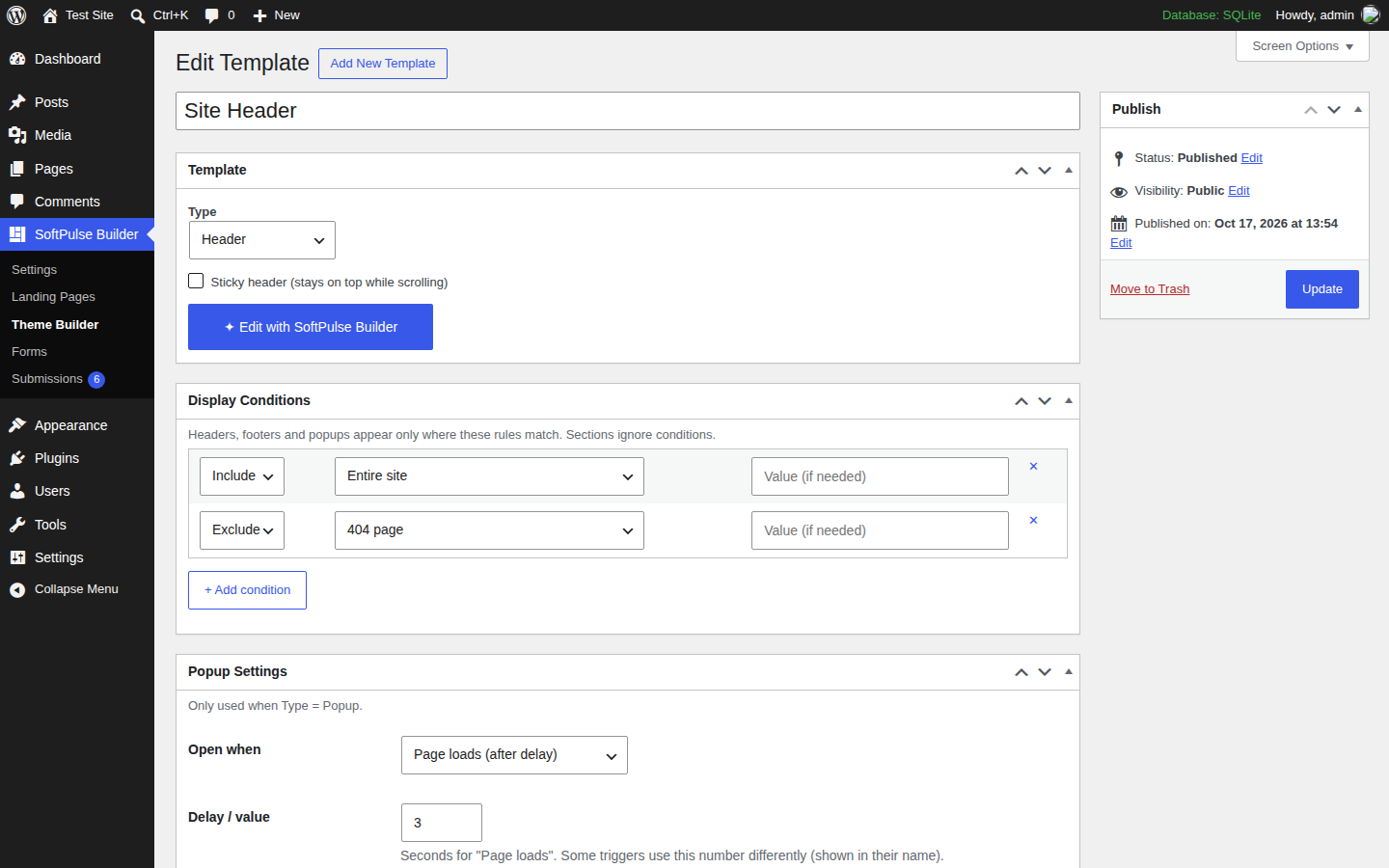
Task: Move Popup Settings panel up
Action: click(x=1021, y=672)
